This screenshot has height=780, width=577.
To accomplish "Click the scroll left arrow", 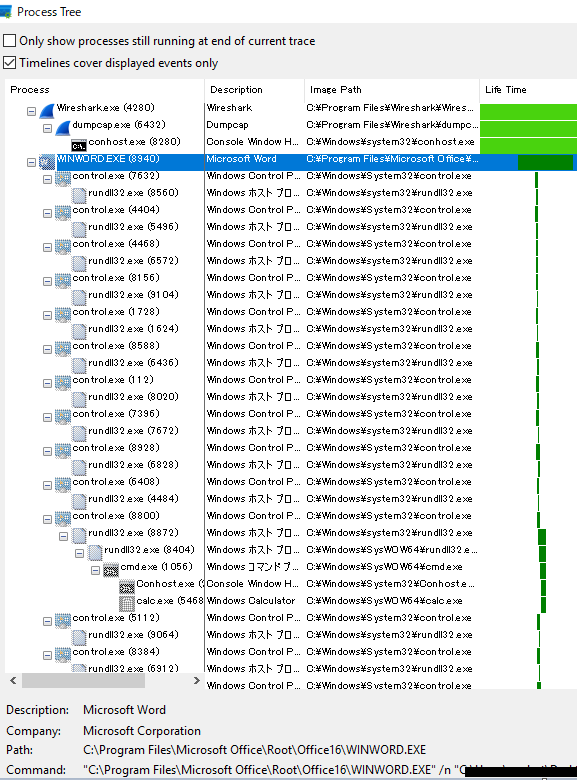I will pos(13,680).
